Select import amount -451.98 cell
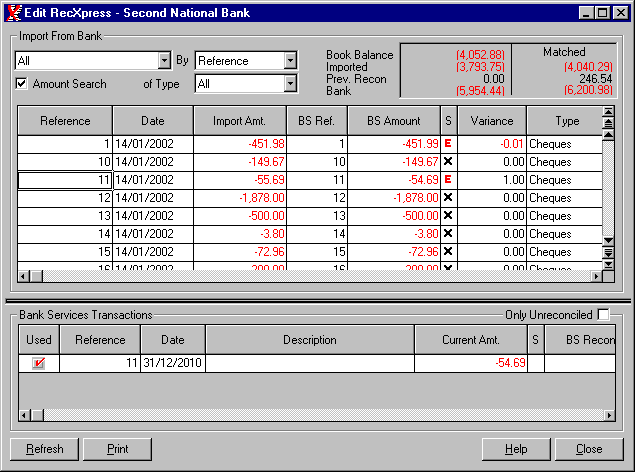The height and width of the screenshot is (472, 635). tap(240, 144)
